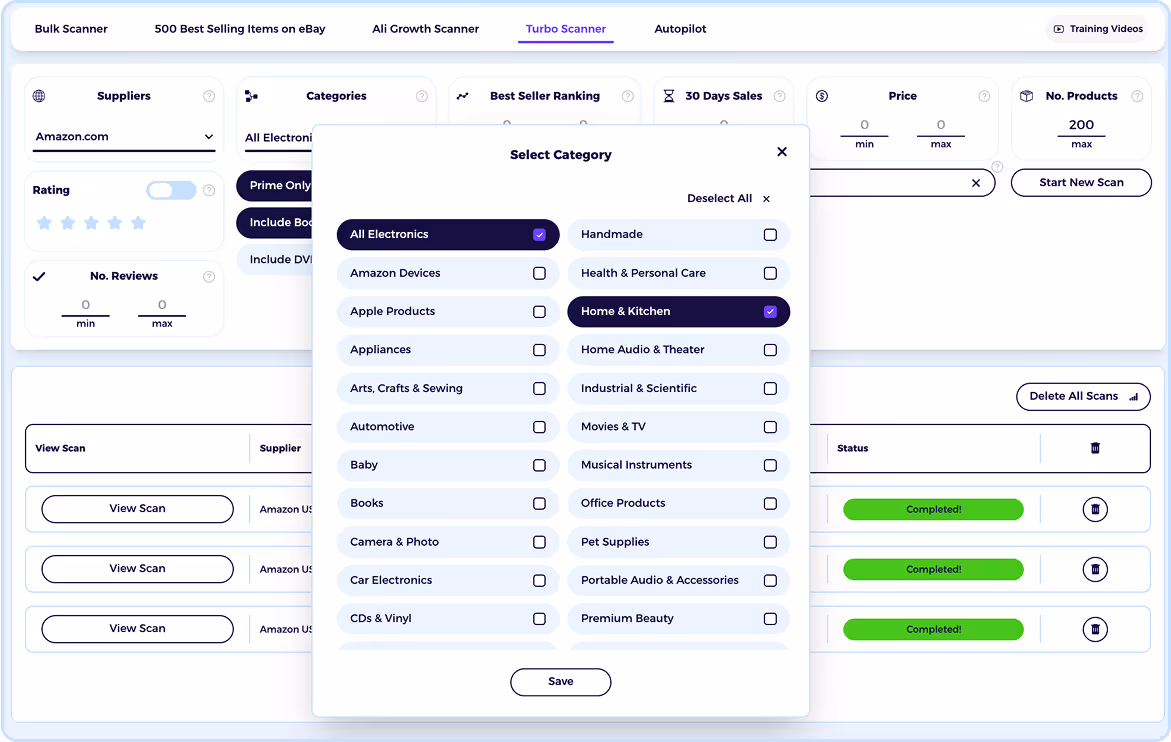Check the Musical Instruments category
Screen dimensions: 1171x742
[770, 465]
